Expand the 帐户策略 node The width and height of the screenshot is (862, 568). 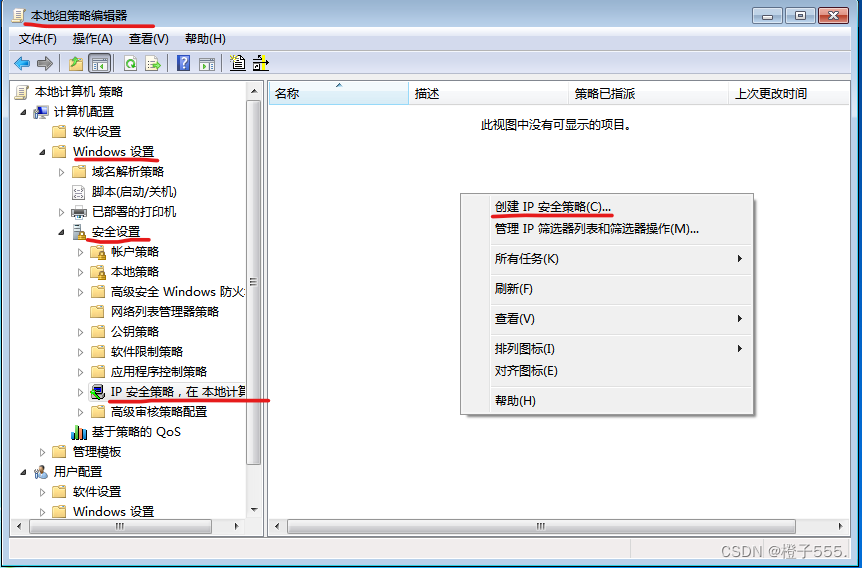pos(81,252)
